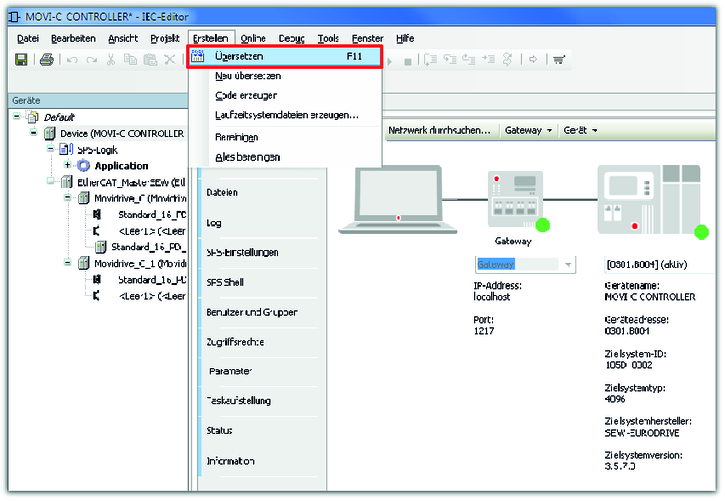Collapse the Default project root node
The height and width of the screenshot is (501, 725).
point(19,117)
